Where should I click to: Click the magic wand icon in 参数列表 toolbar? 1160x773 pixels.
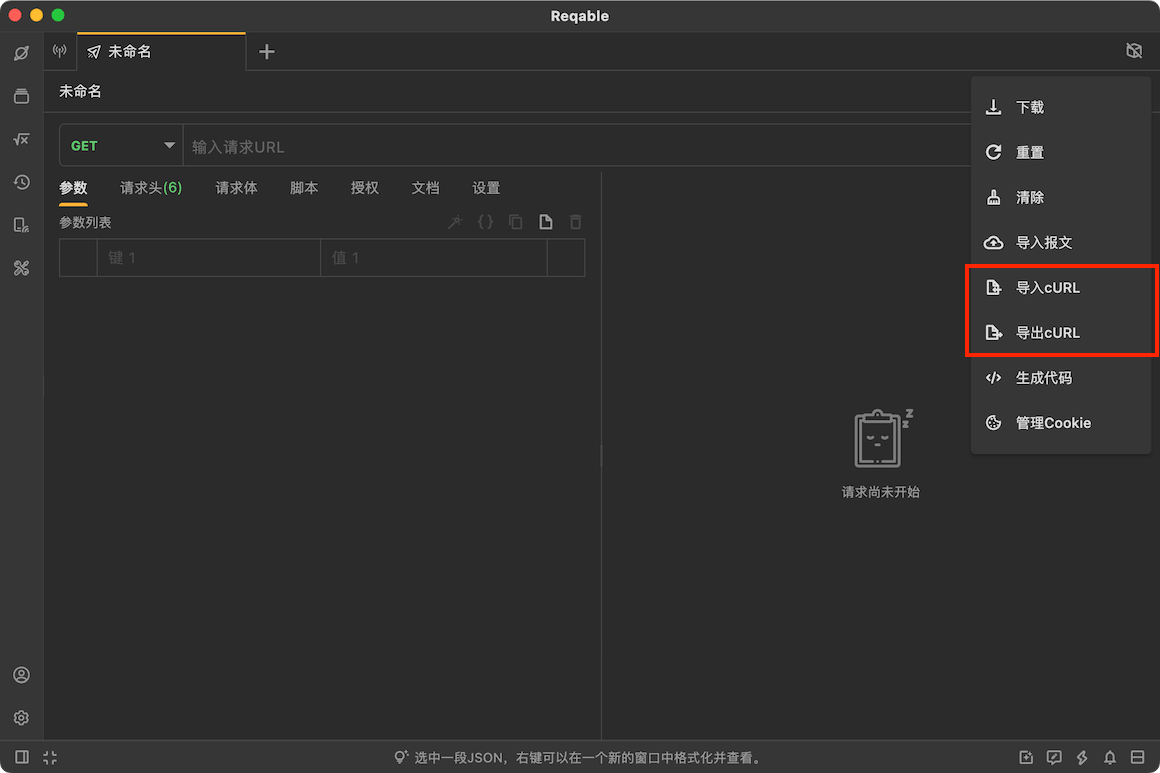click(x=455, y=222)
